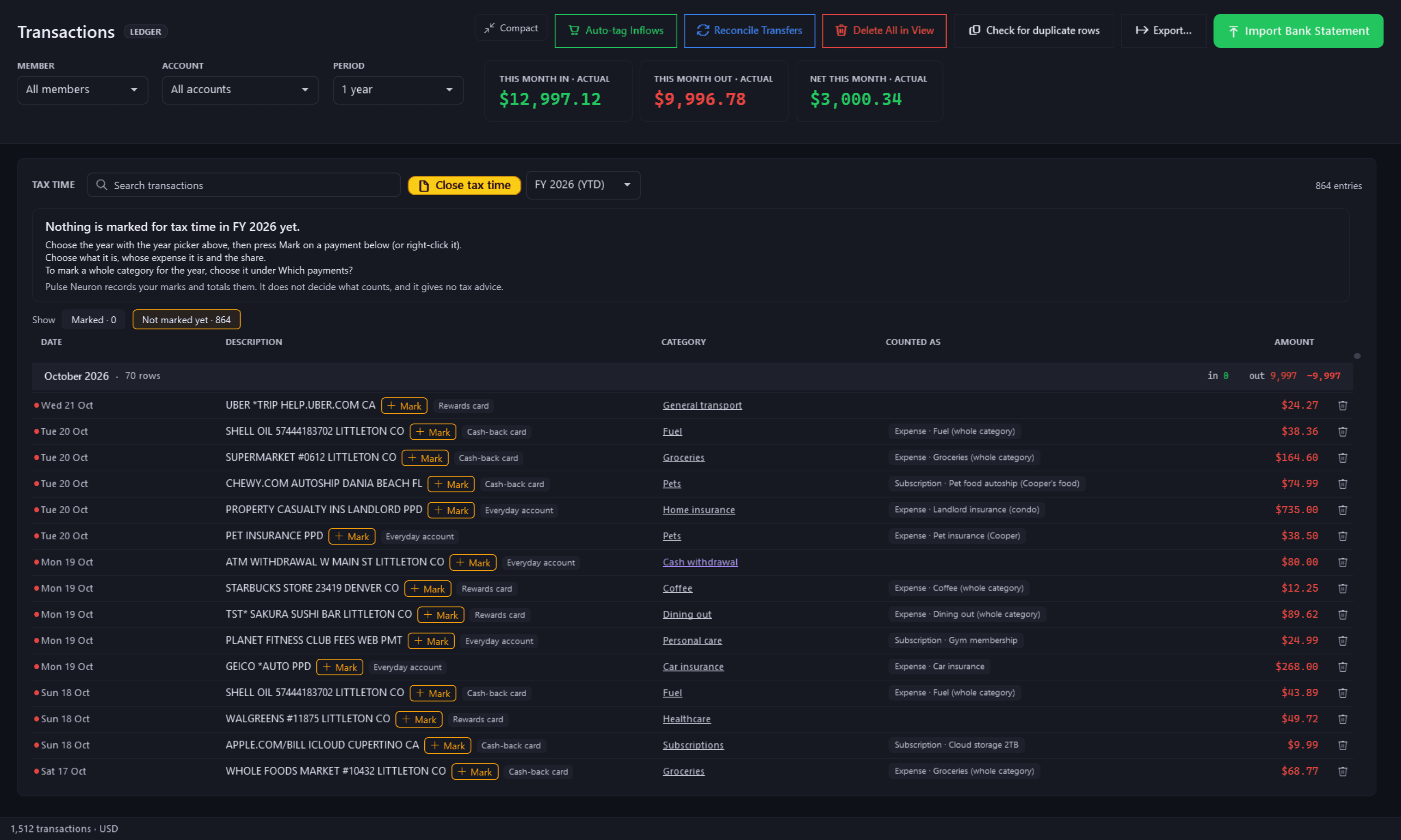
Task: Trash the ATM WITHDRAWAL W MAIN ST row
Action: [x=1342, y=562]
